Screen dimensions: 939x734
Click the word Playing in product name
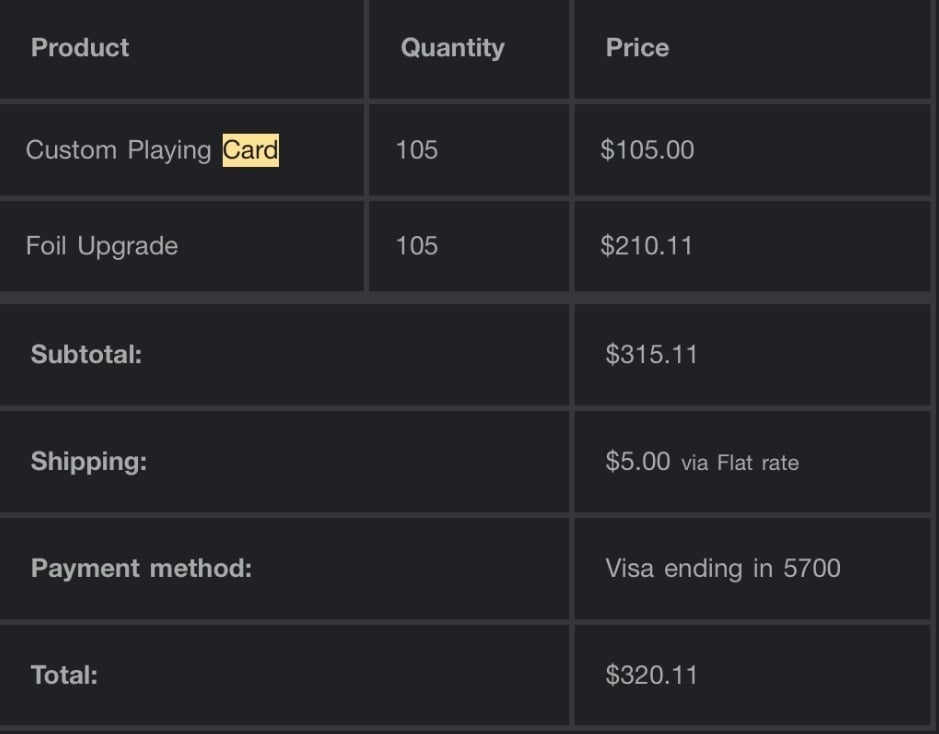tap(169, 150)
